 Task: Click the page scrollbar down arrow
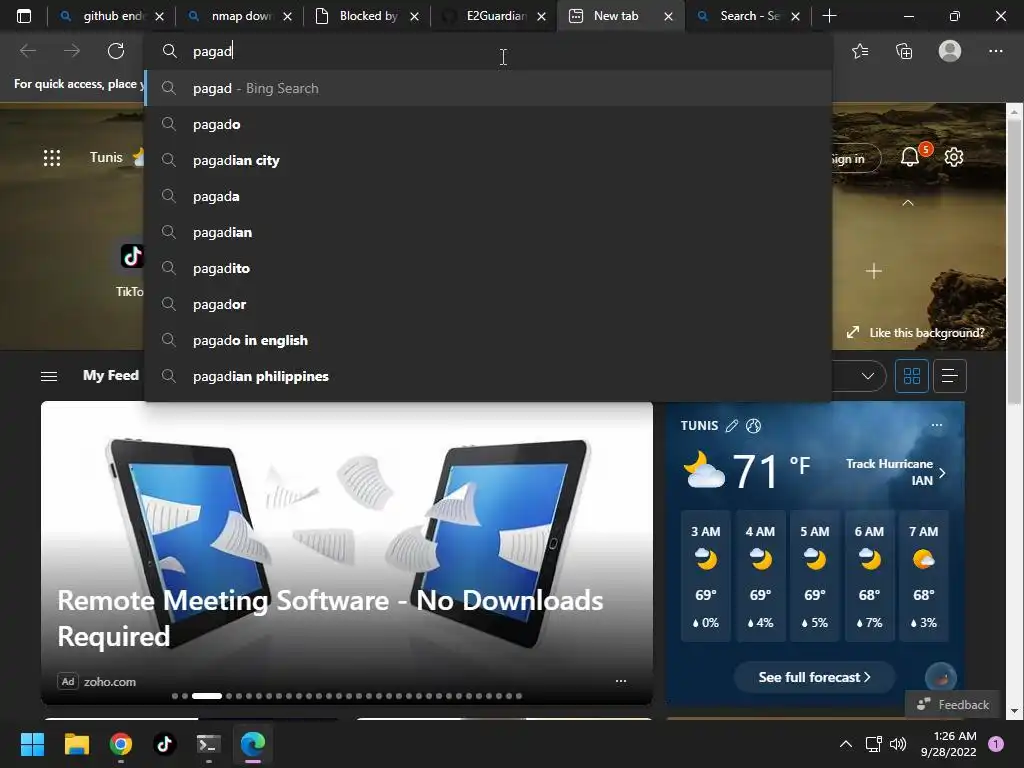pyautogui.click(x=1014, y=711)
